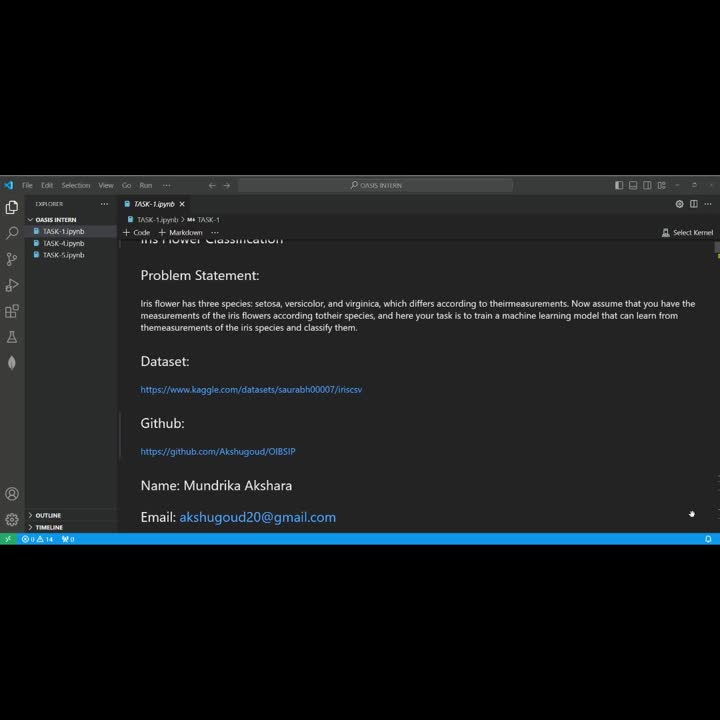Image resolution: width=720 pixels, height=720 pixels.
Task: Open the Explorer view icon
Action: (12, 208)
